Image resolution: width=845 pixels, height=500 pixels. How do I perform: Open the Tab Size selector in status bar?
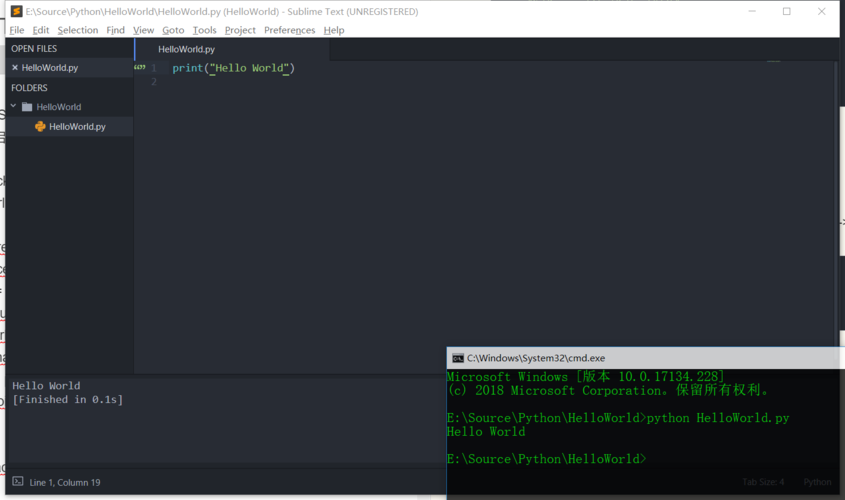[762, 482]
